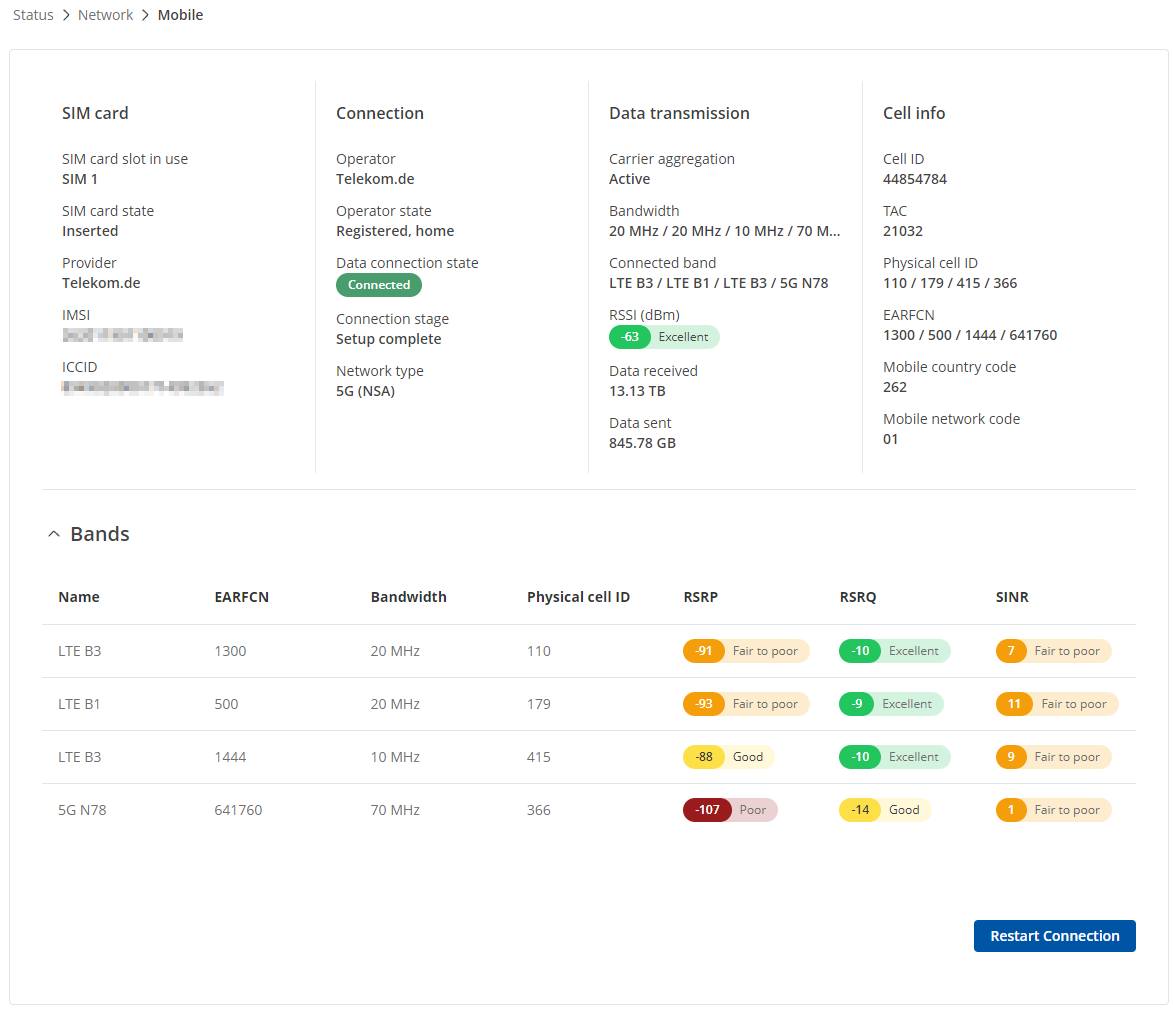The width and height of the screenshot is (1173, 1010).
Task: Click the blurred IMSI value
Action: (x=122, y=335)
